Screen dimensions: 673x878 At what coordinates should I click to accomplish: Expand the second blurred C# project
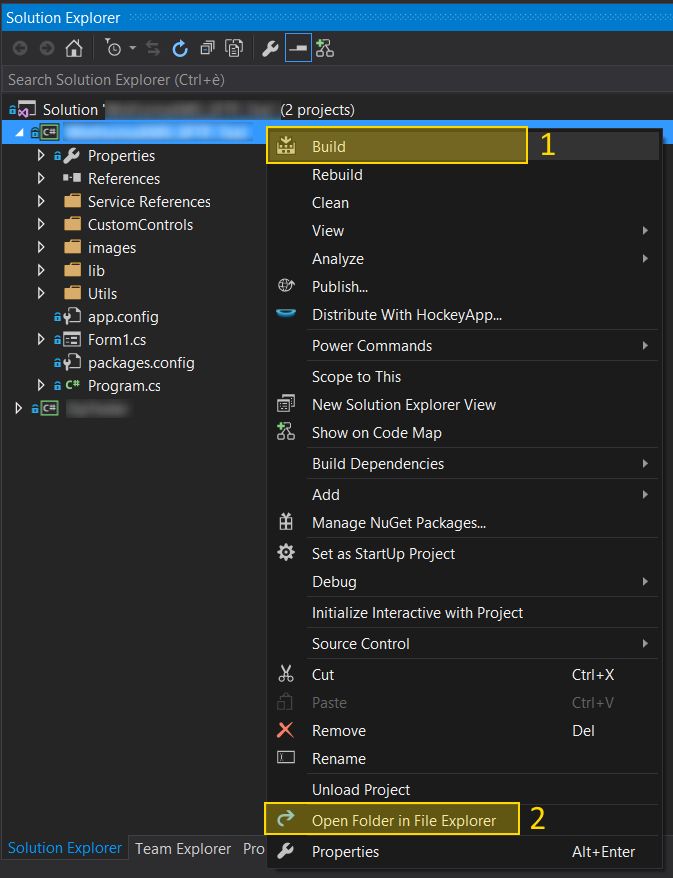pos(18,408)
